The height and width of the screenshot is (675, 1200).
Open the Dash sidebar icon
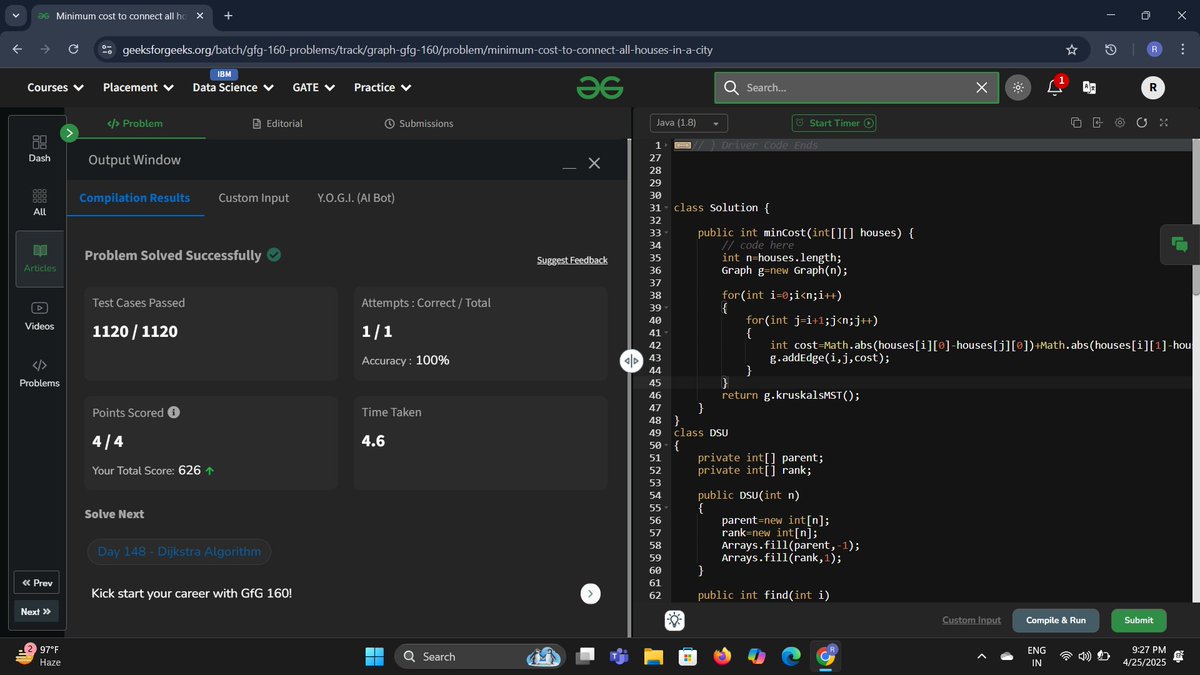(39, 148)
